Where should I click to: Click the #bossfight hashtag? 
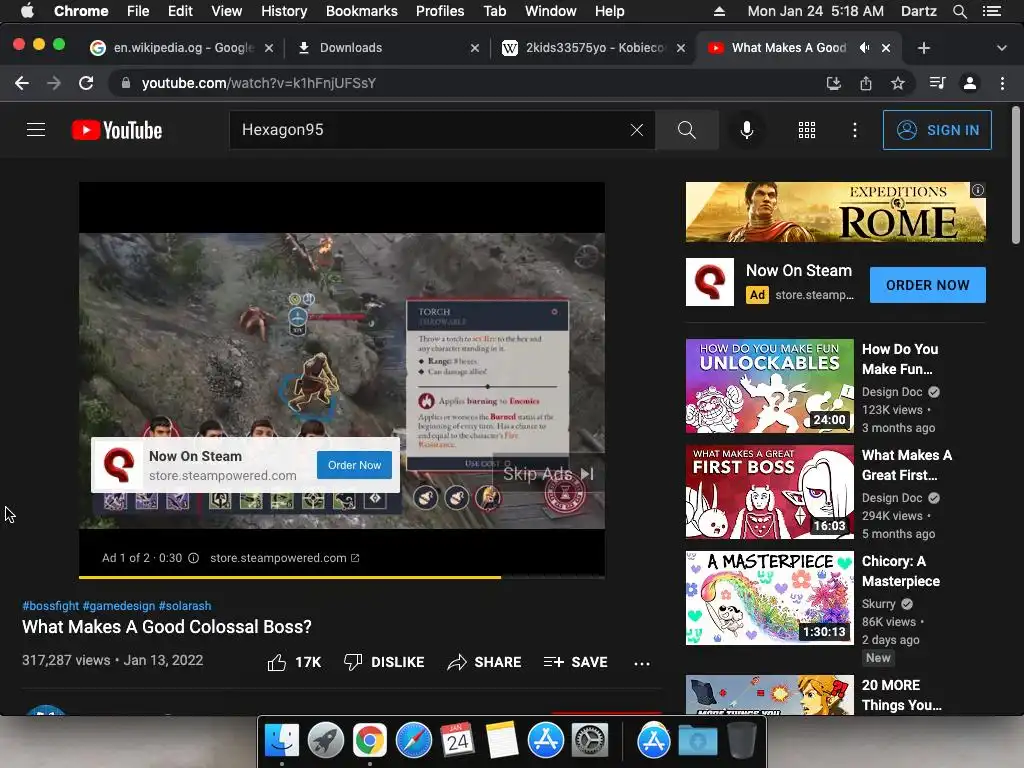click(x=50, y=605)
